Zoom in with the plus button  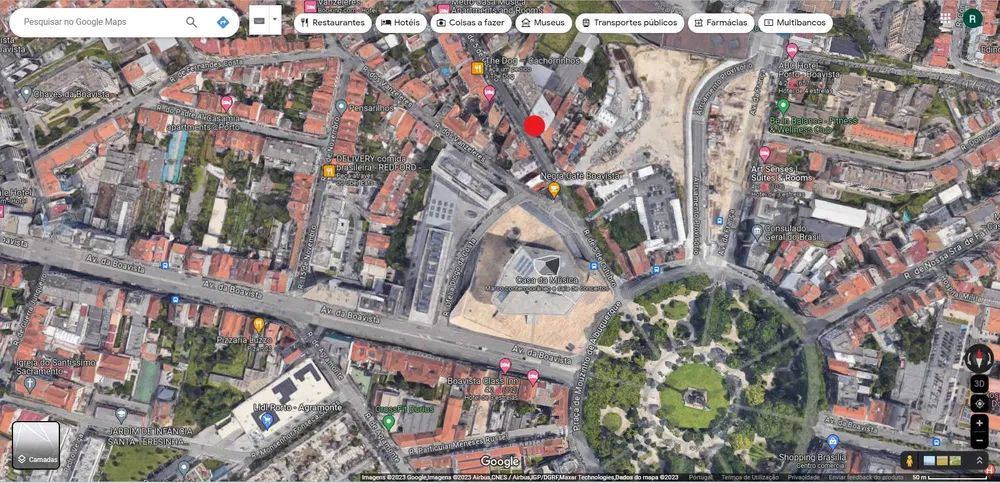(x=979, y=423)
